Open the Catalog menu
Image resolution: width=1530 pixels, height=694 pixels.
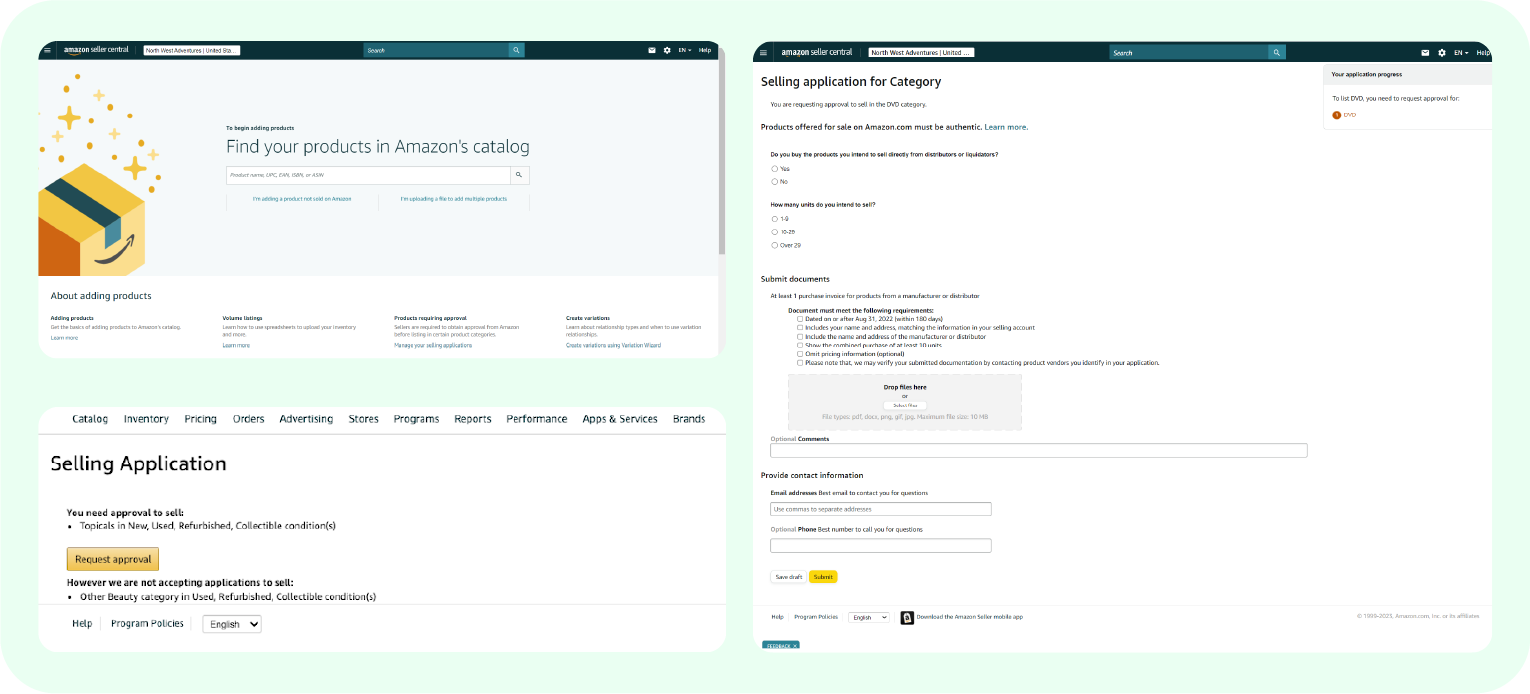coord(90,419)
